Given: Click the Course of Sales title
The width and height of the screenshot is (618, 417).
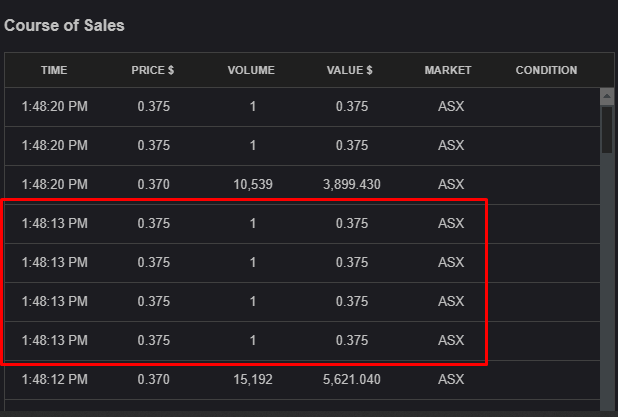Looking at the screenshot, I should tap(65, 25).
